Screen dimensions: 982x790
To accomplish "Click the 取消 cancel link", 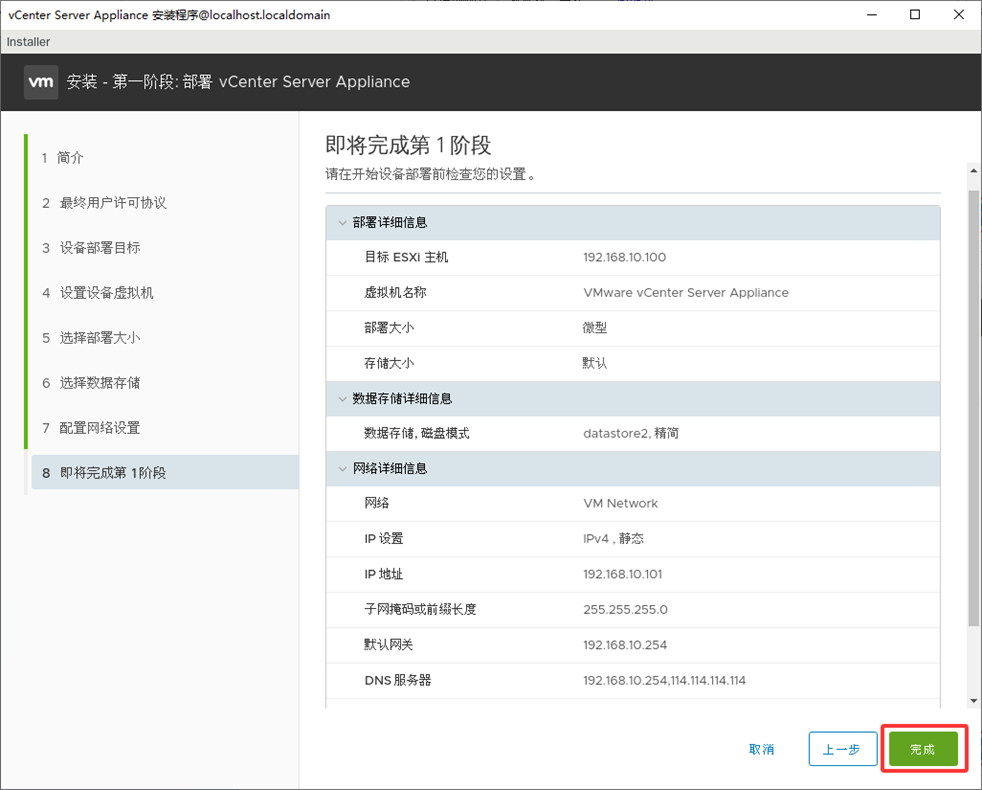I will [x=761, y=749].
